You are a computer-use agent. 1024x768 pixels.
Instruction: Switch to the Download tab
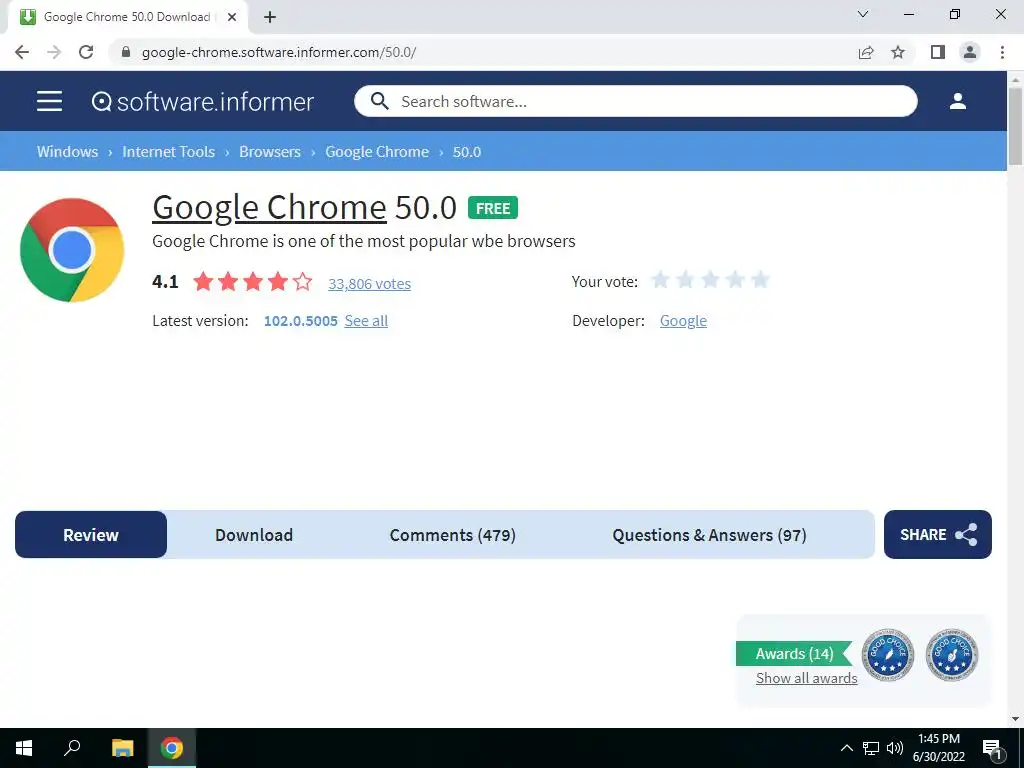coord(254,535)
